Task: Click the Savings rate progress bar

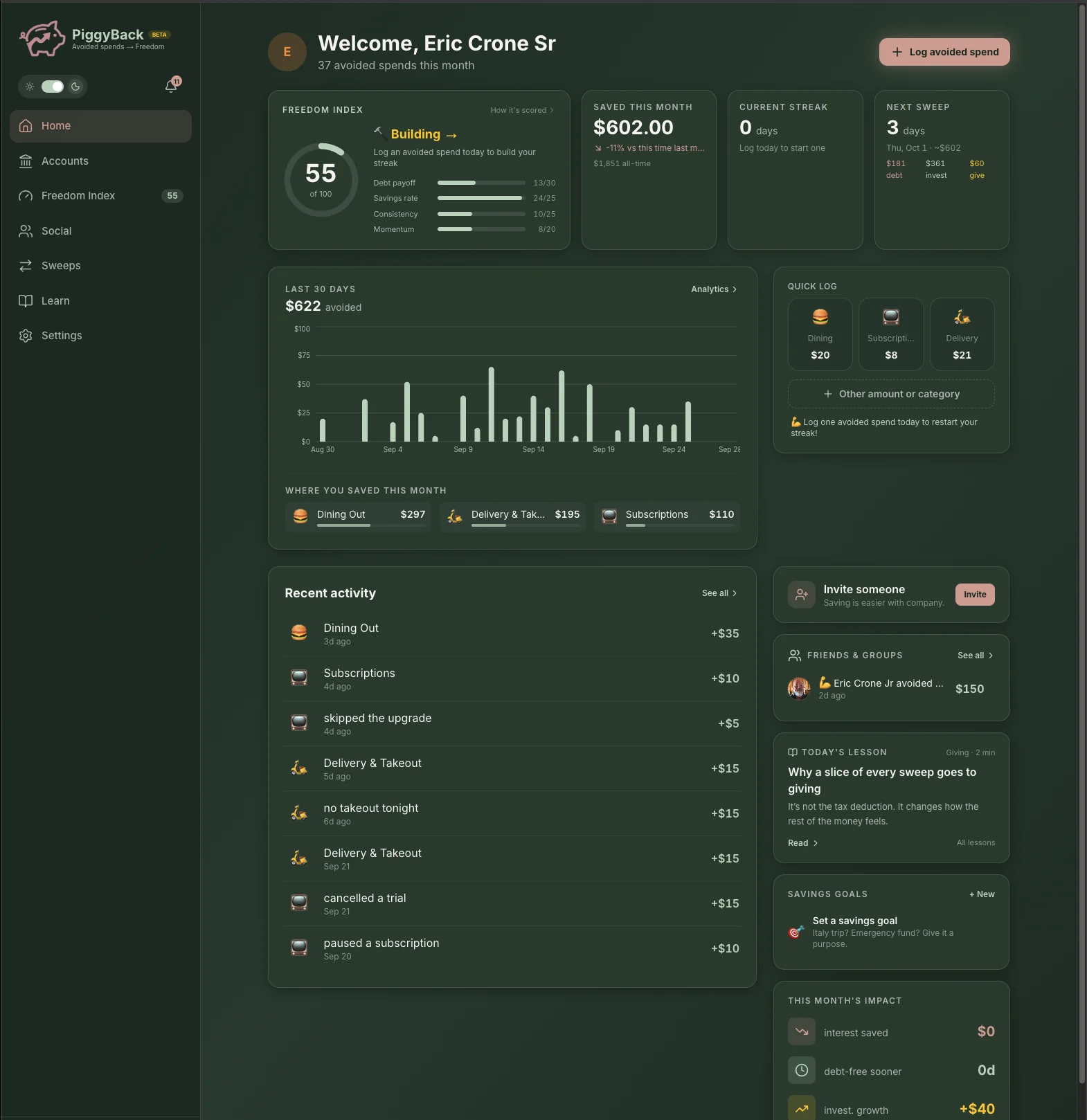Action: 481,198
